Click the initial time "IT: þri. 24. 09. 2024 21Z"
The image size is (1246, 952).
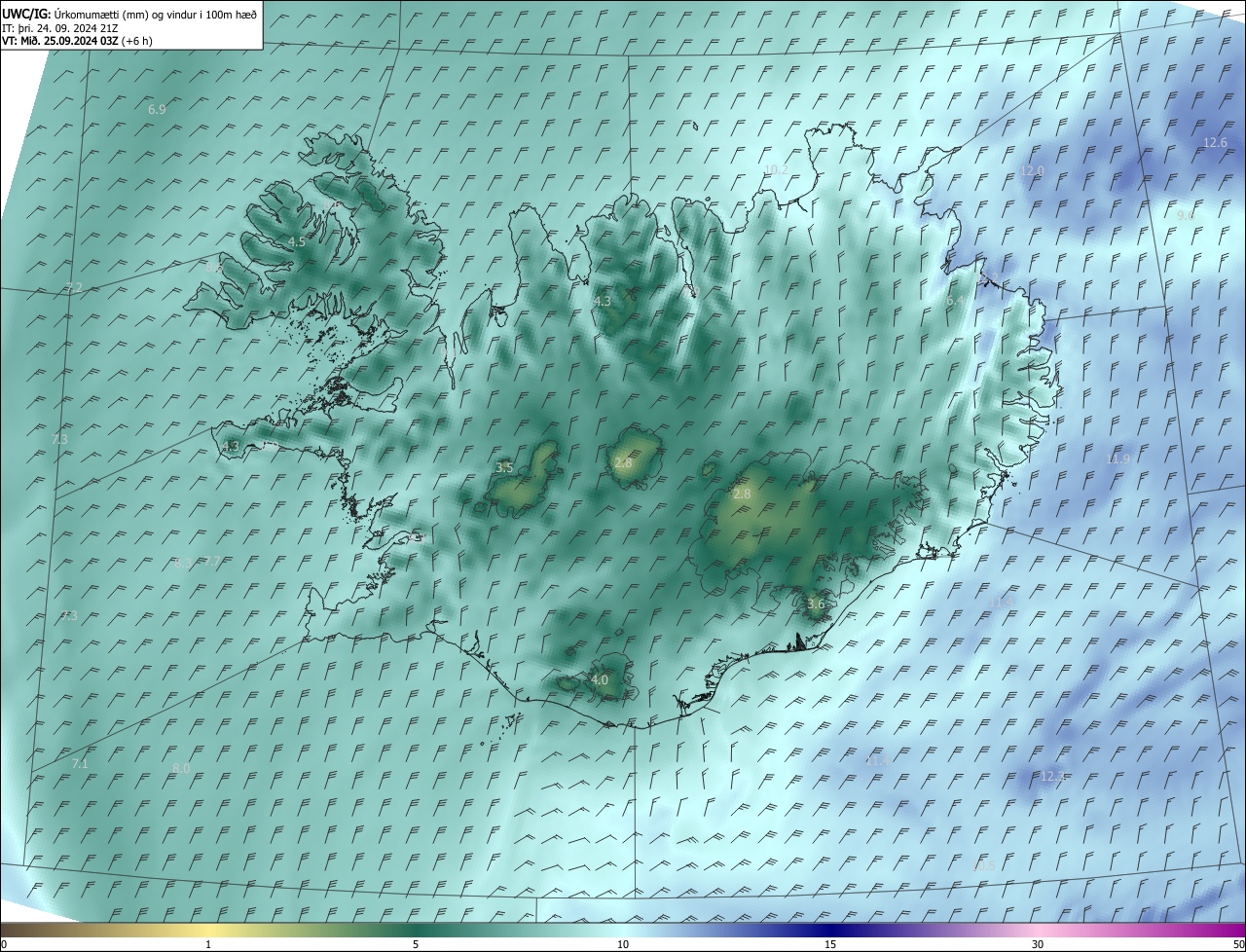pyautogui.click(x=60, y=27)
